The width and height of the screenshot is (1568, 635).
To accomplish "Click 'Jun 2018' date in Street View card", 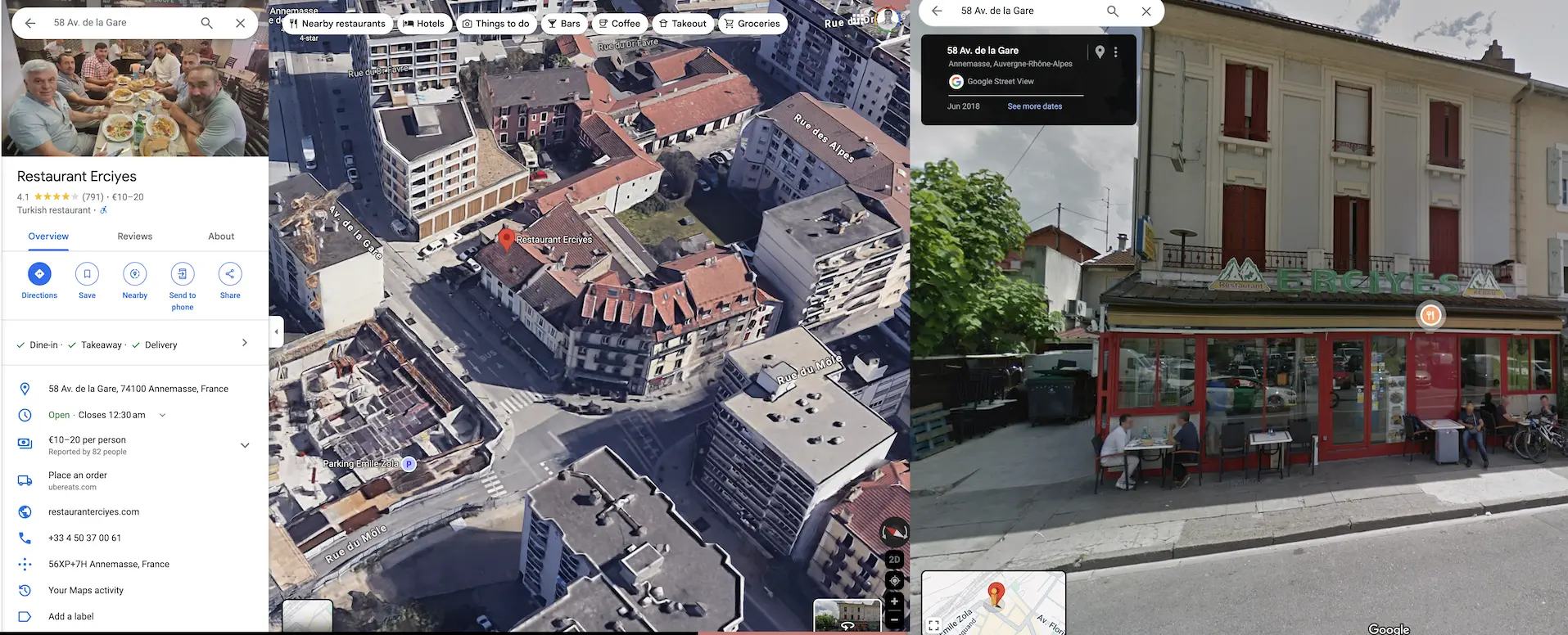I will [963, 106].
